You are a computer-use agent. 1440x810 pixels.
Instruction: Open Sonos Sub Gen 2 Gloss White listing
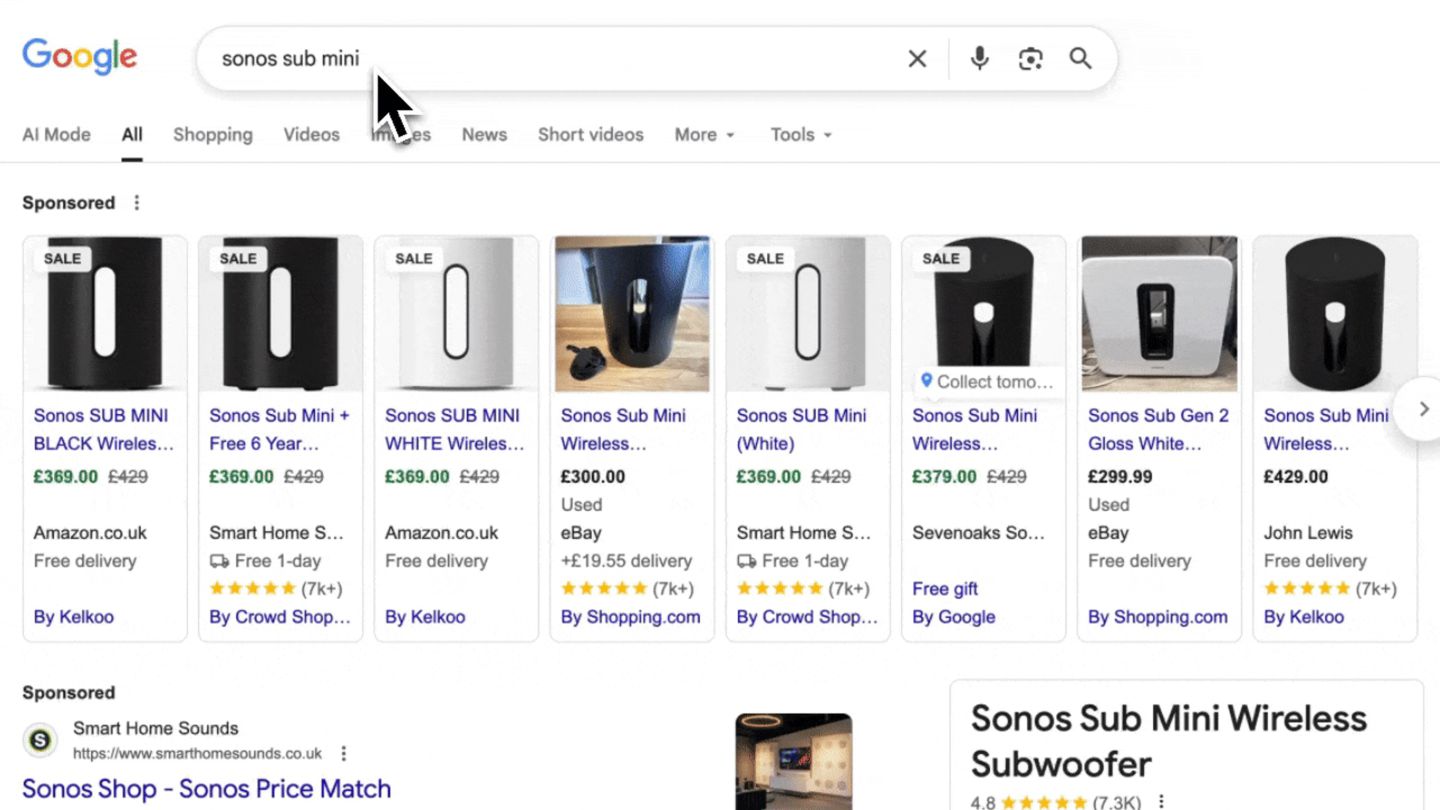click(x=1158, y=429)
